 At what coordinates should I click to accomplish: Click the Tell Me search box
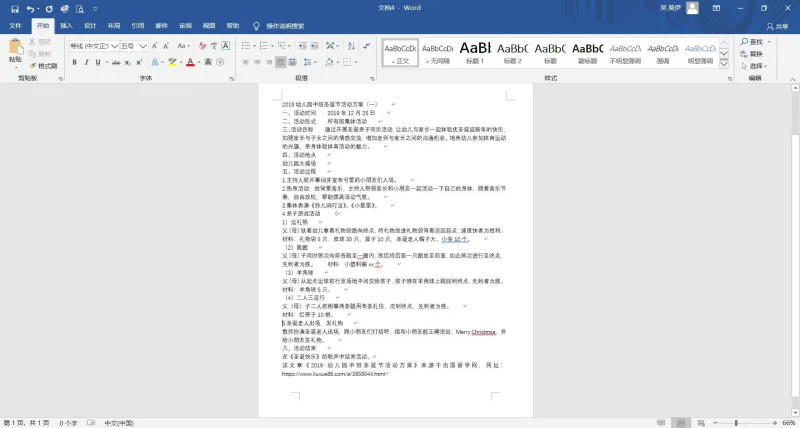click(x=285, y=26)
